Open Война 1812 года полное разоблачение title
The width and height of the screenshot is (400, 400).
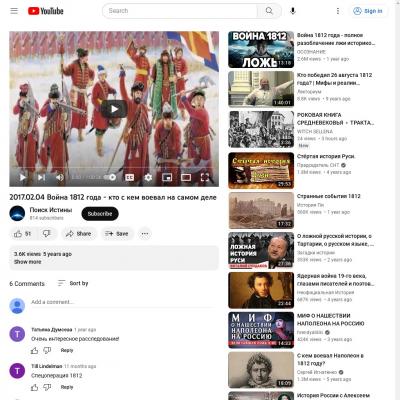[336, 39]
